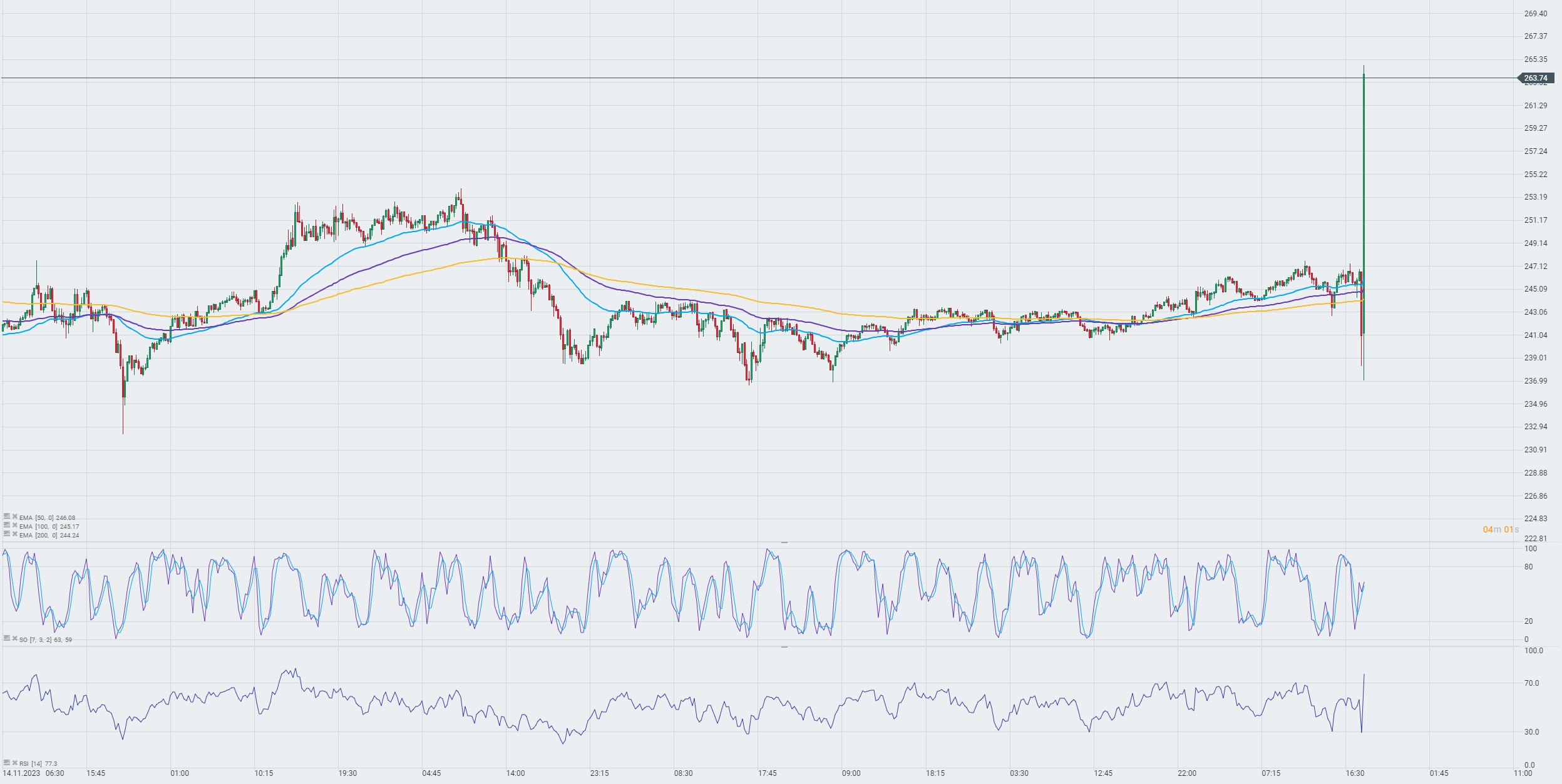The height and width of the screenshot is (784, 1562).
Task: Open settings for the EMA 50 indicator
Action: point(7,517)
